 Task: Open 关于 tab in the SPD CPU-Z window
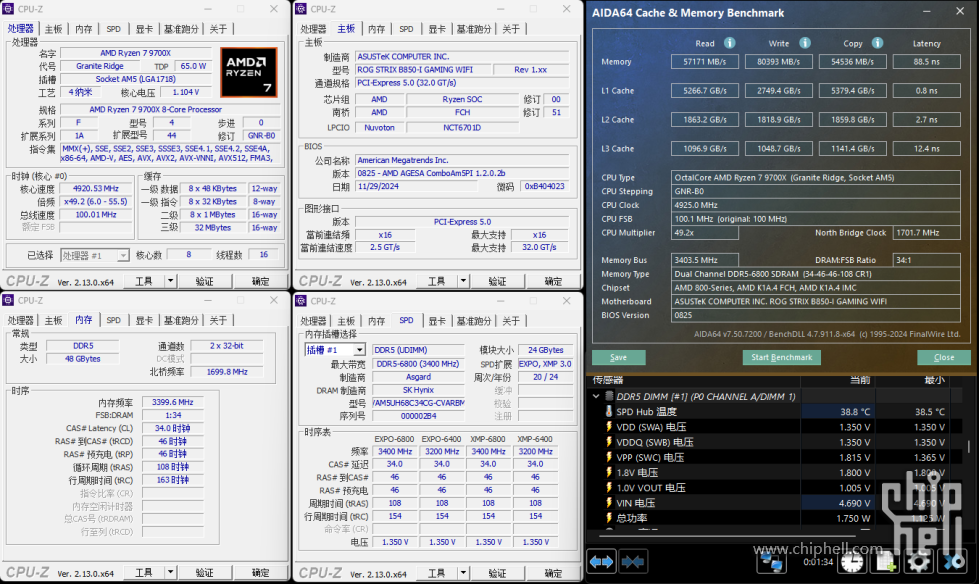point(511,320)
